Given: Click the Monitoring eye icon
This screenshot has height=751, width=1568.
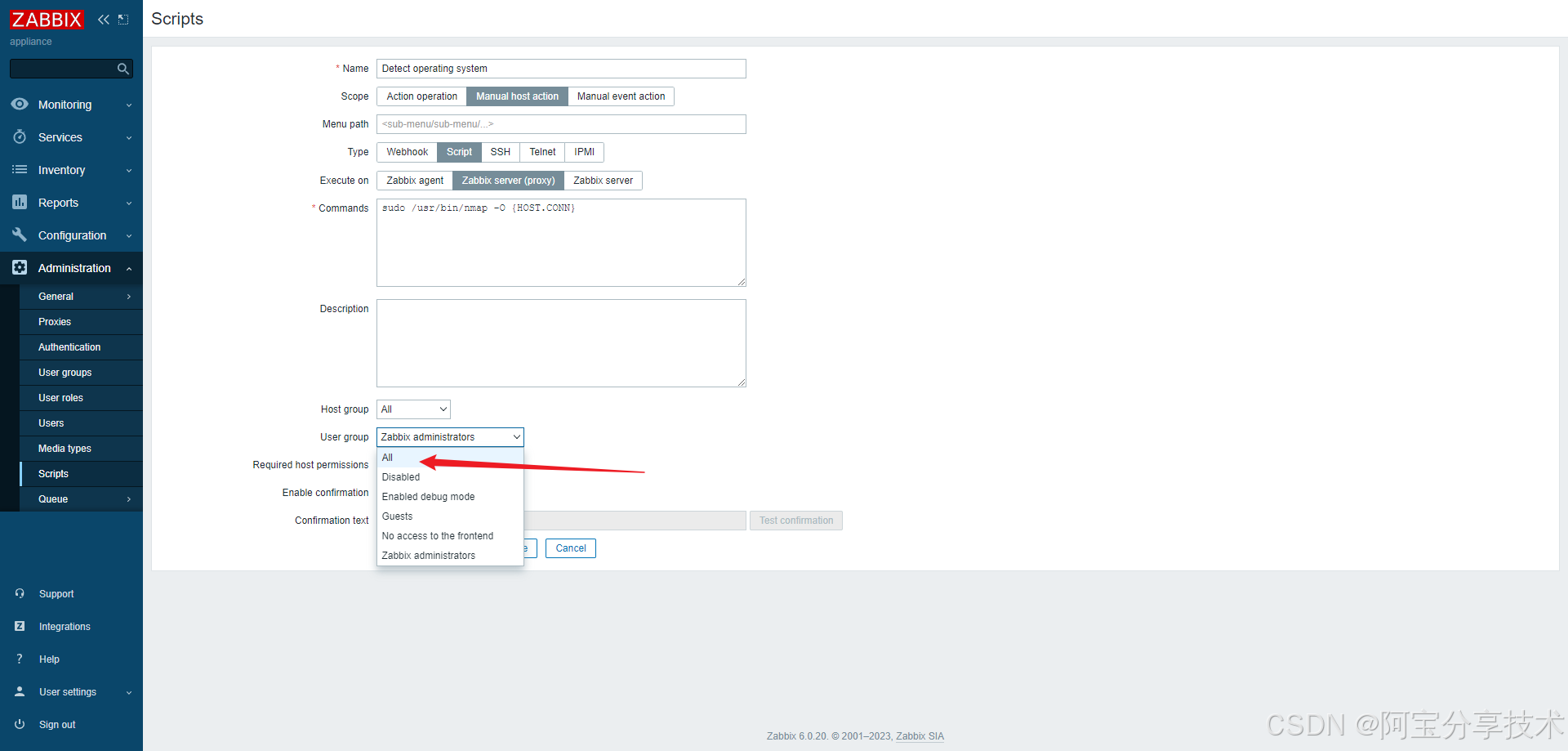Looking at the screenshot, I should [20, 104].
